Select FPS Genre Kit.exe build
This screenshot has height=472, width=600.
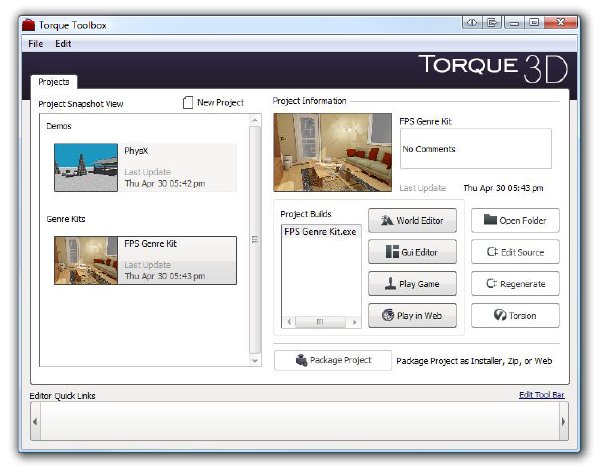(x=320, y=232)
